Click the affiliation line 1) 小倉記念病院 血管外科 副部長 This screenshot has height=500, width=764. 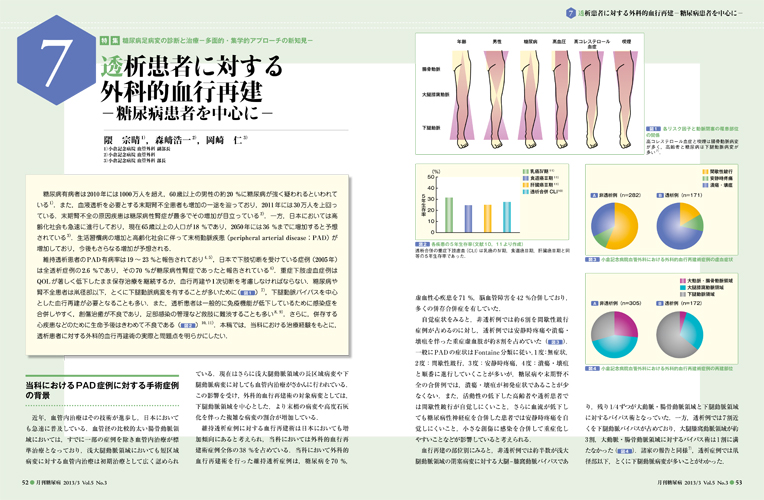pos(136,149)
